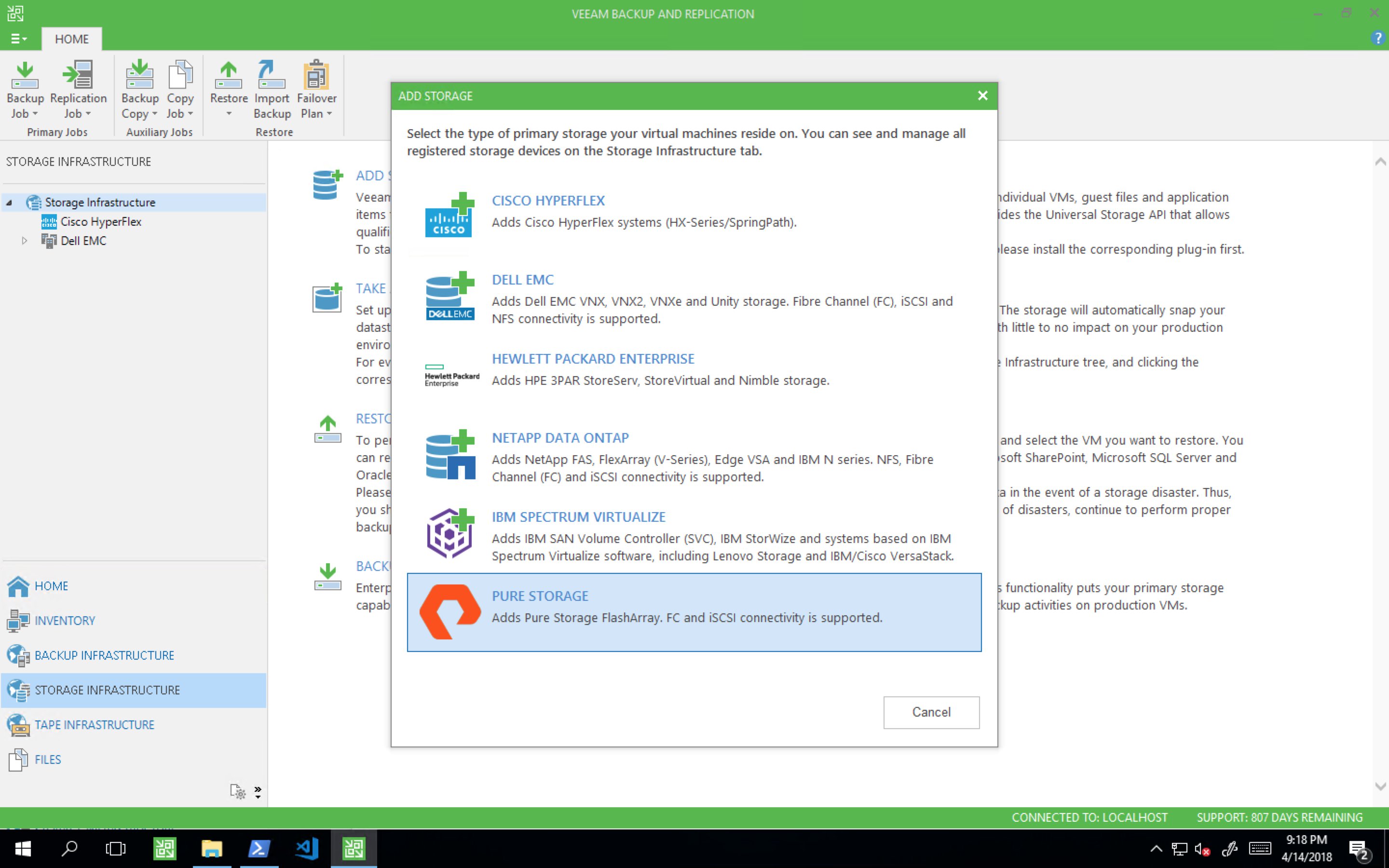
Task: Expand the navigation pane overflow chevron
Action: (x=258, y=792)
